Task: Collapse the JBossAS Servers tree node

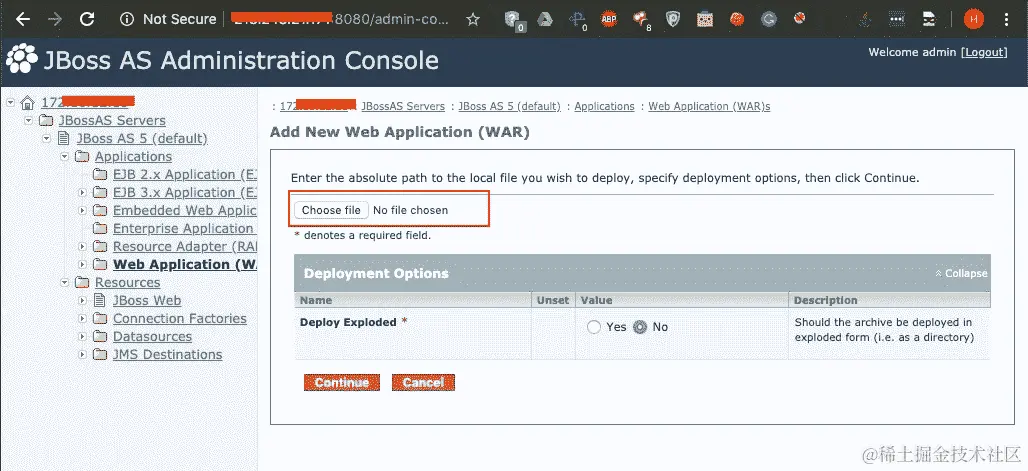Action: coord(28,121)
